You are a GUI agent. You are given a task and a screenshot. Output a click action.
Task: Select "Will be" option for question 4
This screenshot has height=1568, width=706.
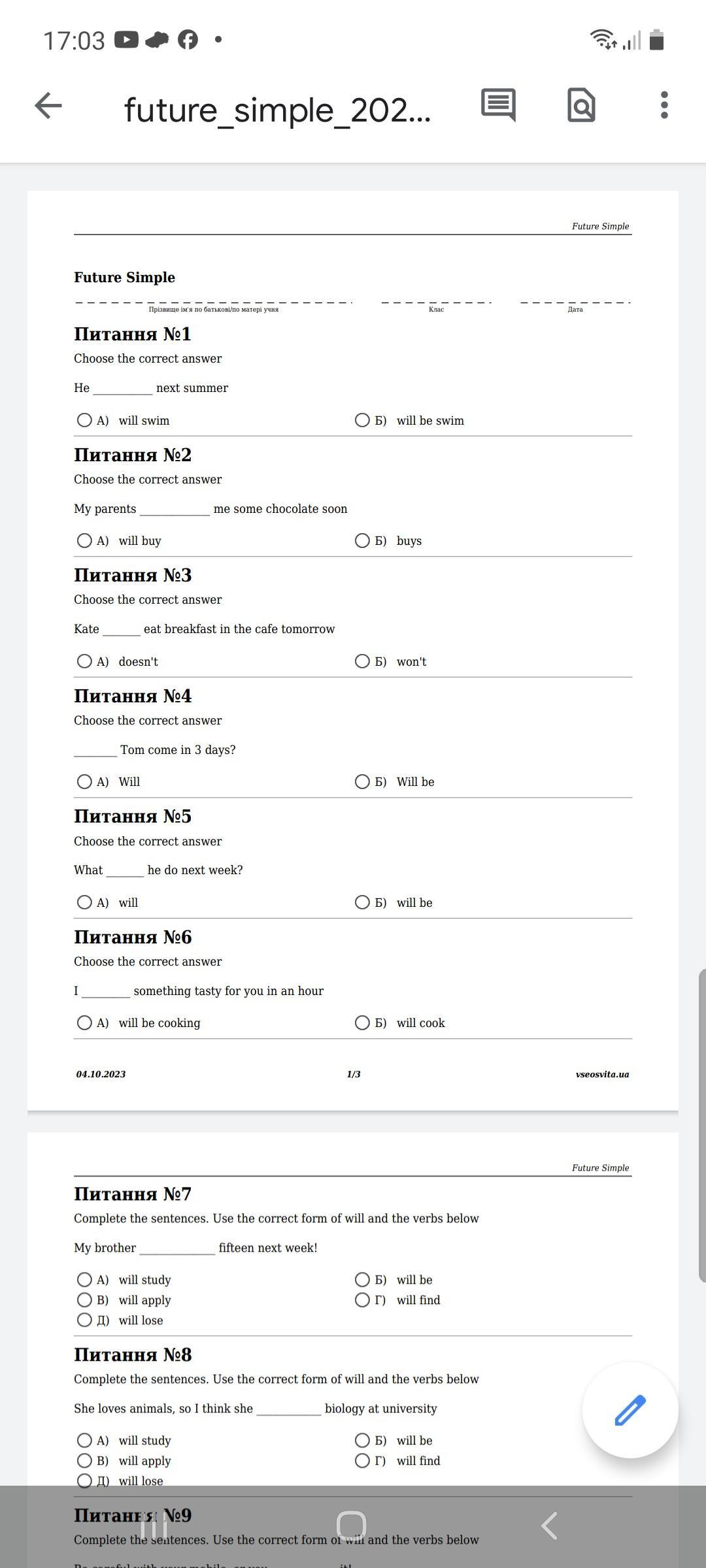click(362, 781)
